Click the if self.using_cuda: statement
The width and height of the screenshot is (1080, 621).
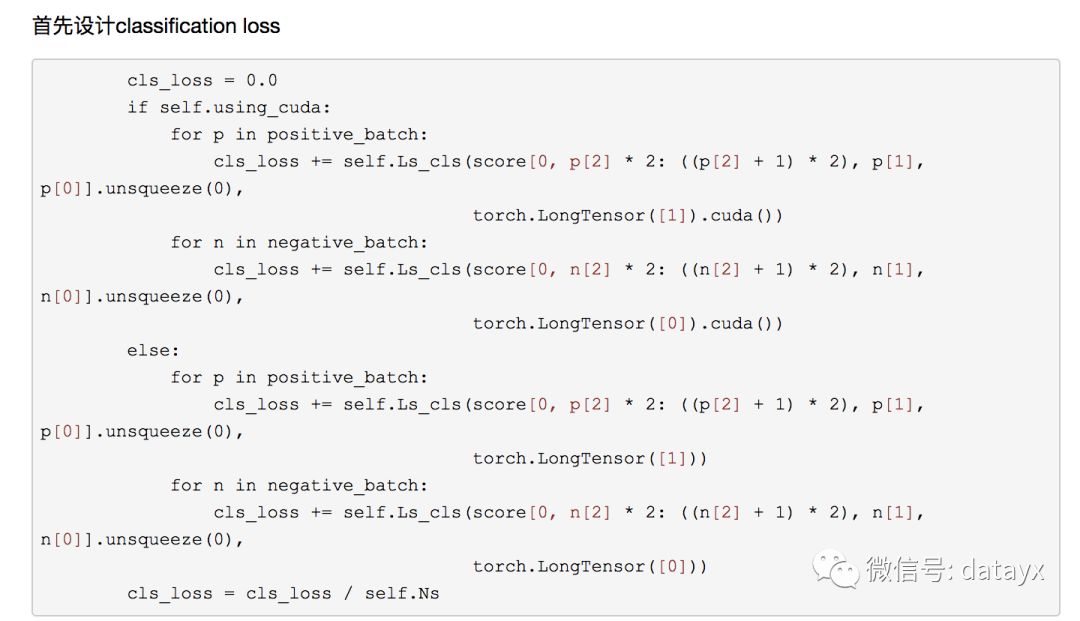coord(229,107)
